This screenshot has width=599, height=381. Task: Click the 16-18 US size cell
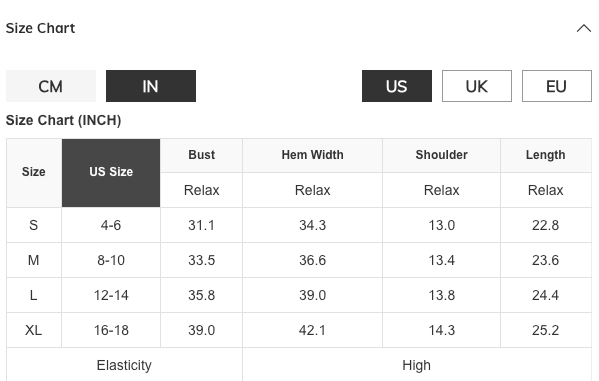[x=111, y=330]
